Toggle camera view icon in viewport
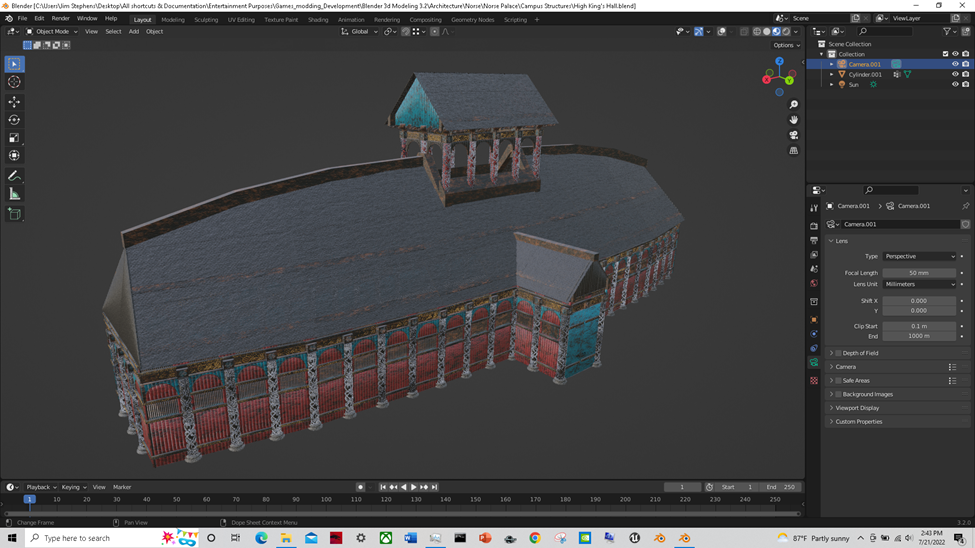This screenshot has height=548, width=975. (793, 135)
